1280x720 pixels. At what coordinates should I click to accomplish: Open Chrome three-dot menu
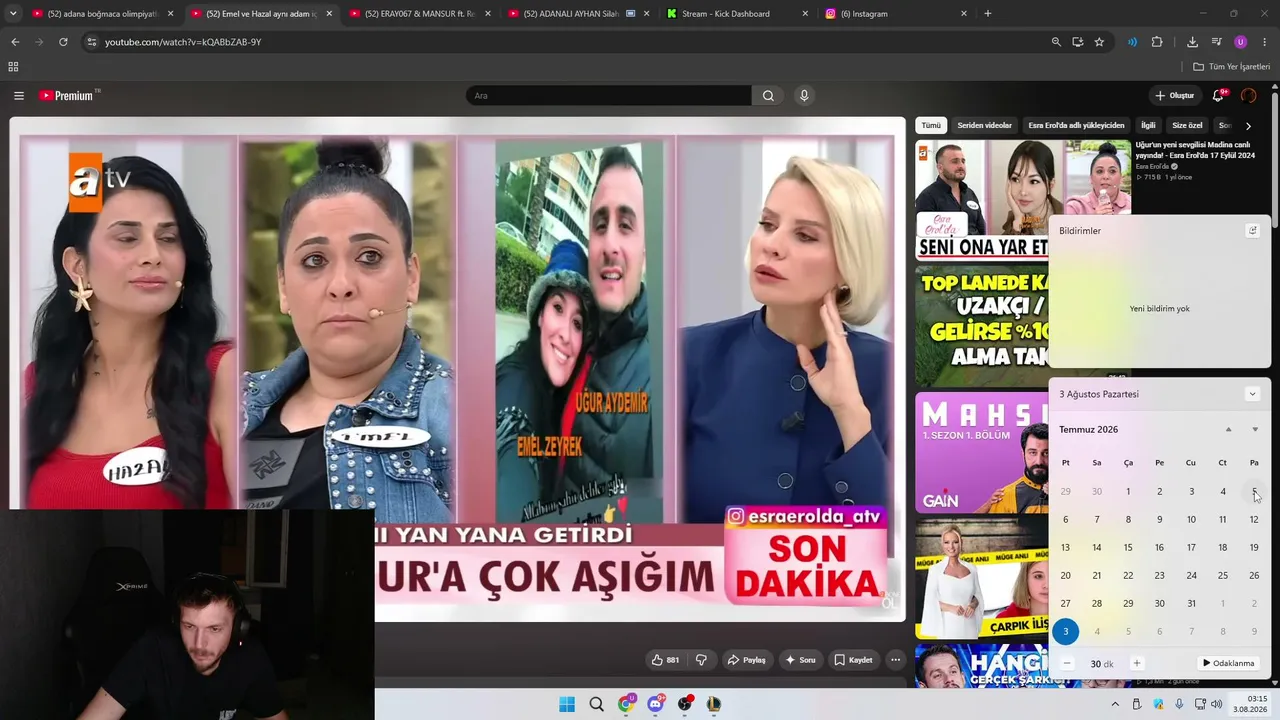[x=1265, y=42]
